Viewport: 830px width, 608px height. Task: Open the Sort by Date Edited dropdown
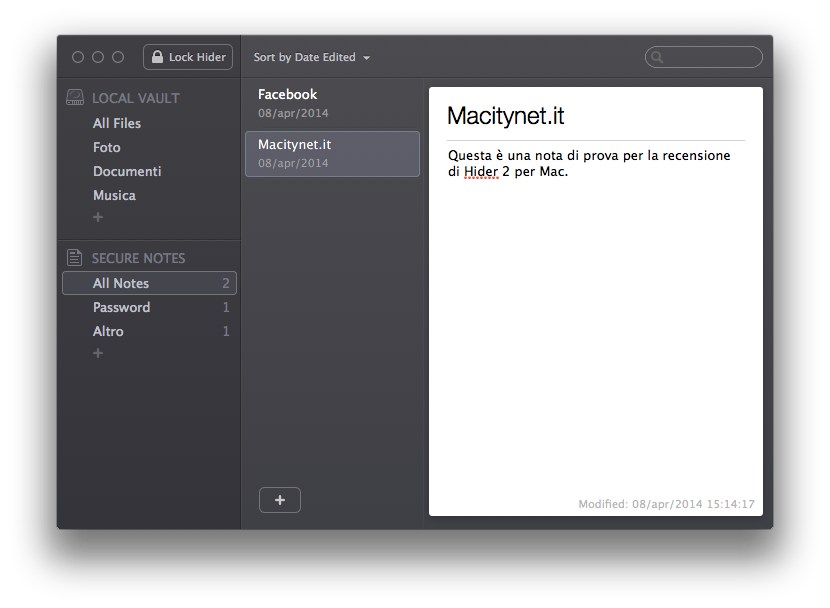pyautogui.click(x=311, y=57)
